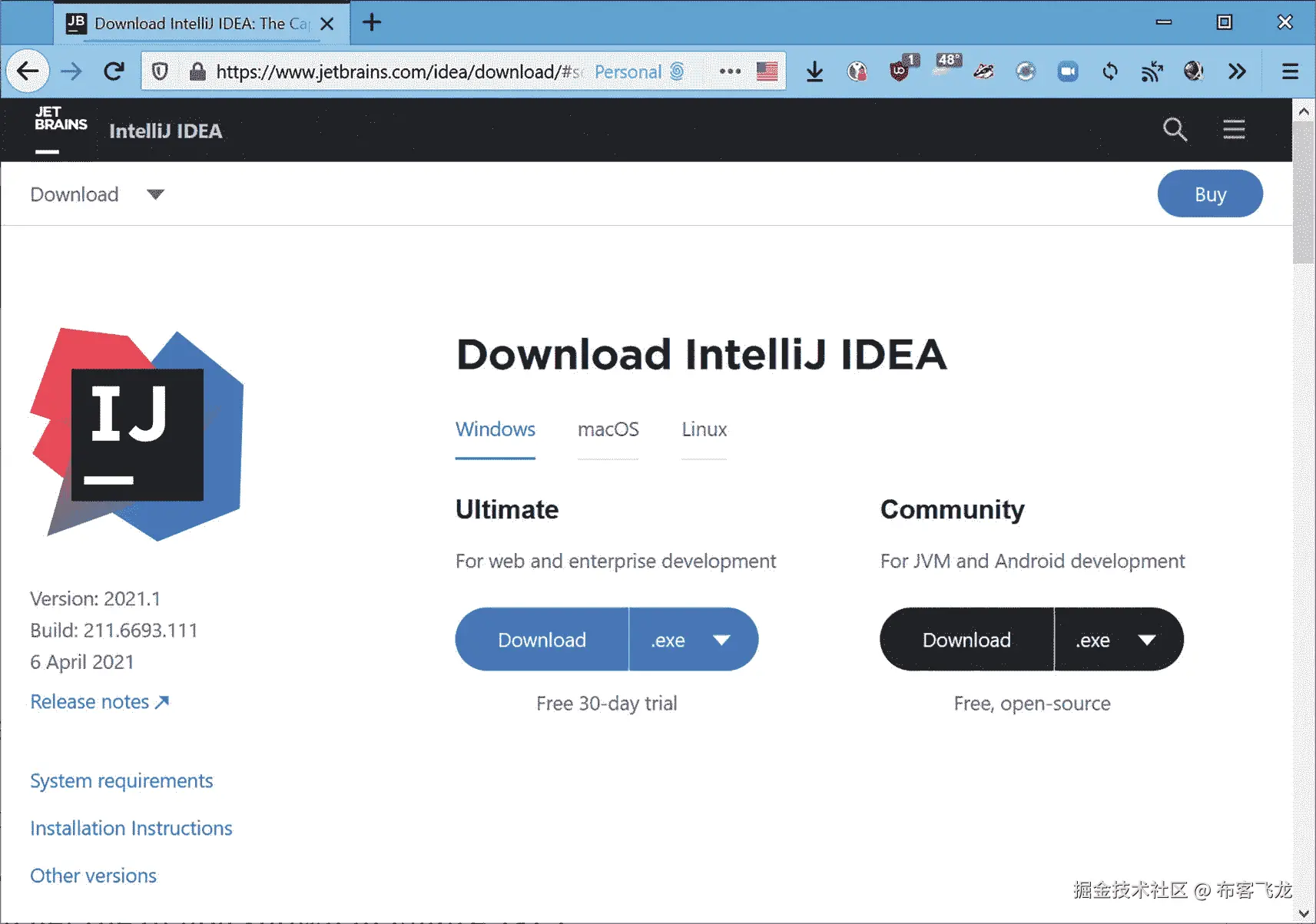The image size is (1316, 924).
Task: Click the IntelliJ IDEA IJ logo image
Action: pos(138,434)
